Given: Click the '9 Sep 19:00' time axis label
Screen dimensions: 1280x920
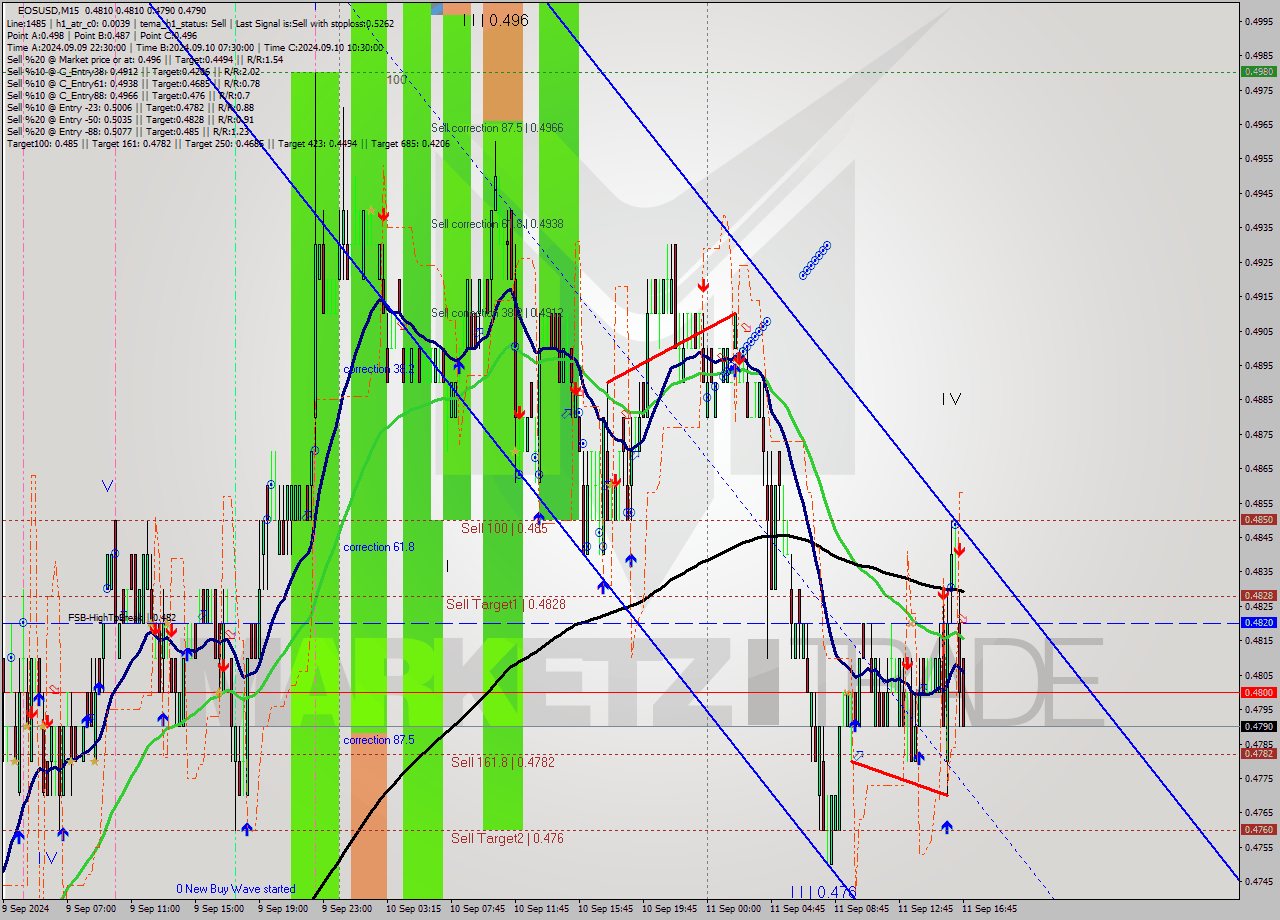Looking at the screenshot, I should pyautogui.click(x=282, y=909).
